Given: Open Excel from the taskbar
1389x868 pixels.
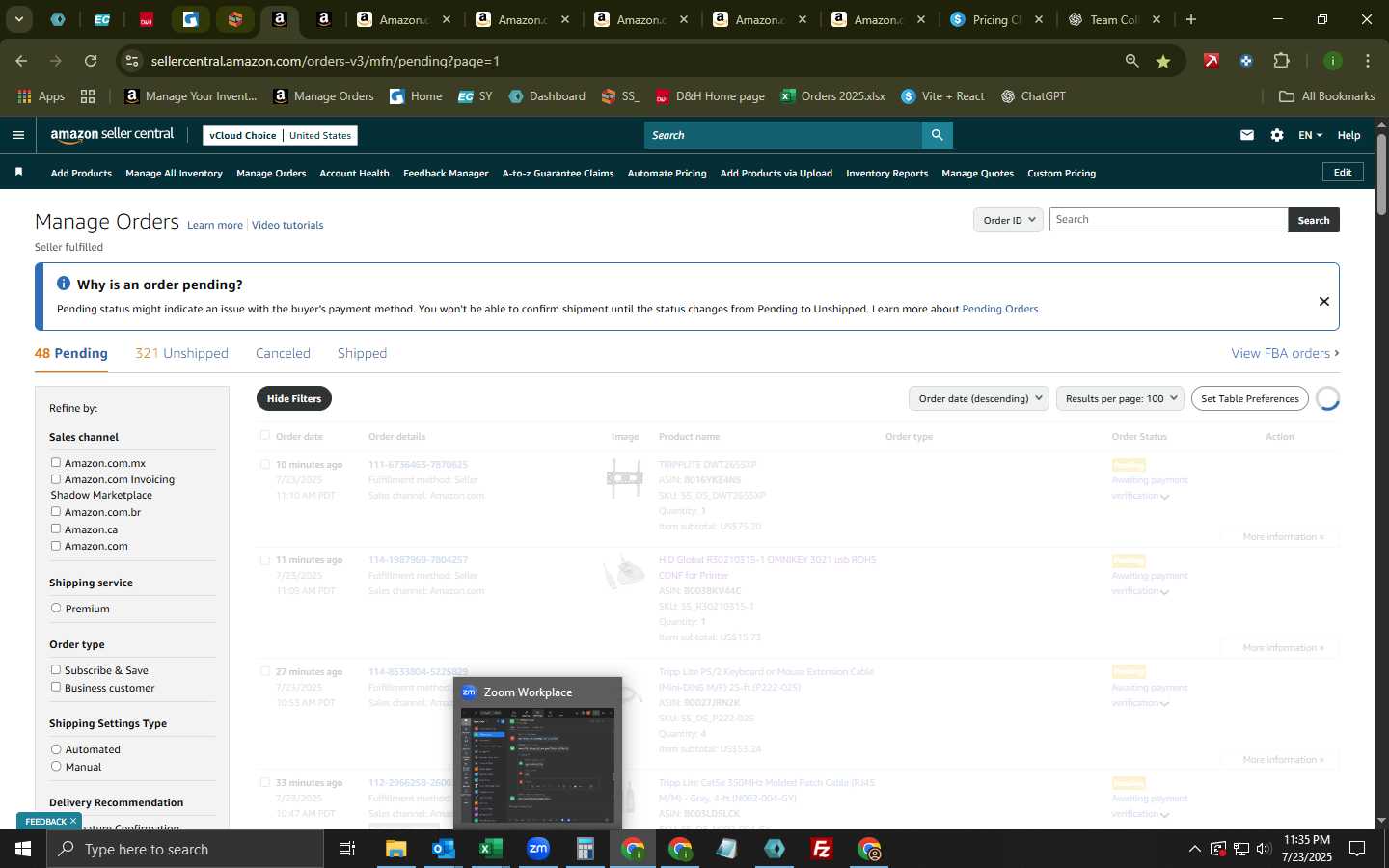Looking at the screenshot, I should click(x=491, y=849).
